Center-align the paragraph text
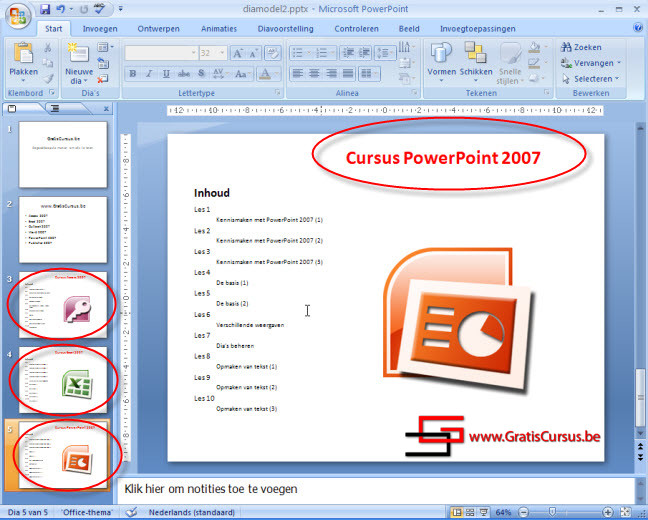 314,74
